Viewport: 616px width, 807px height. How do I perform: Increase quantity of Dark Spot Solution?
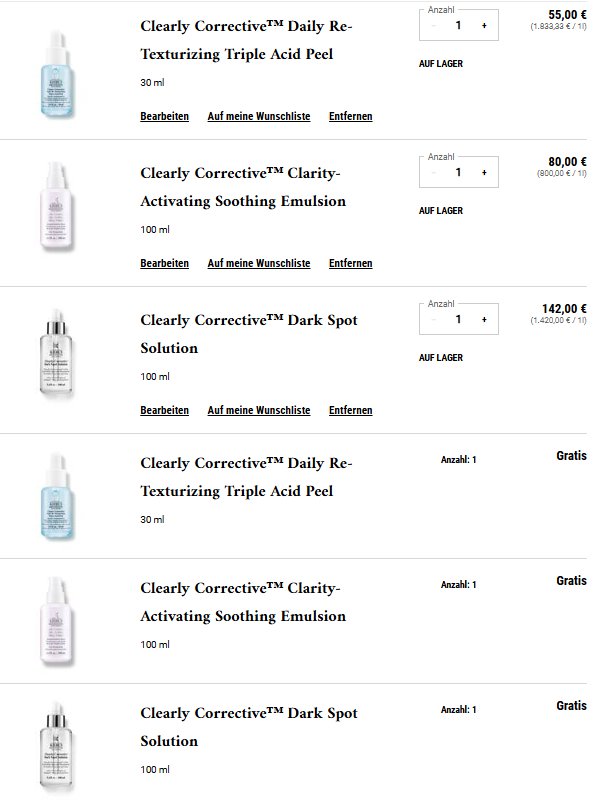[484, 319]
